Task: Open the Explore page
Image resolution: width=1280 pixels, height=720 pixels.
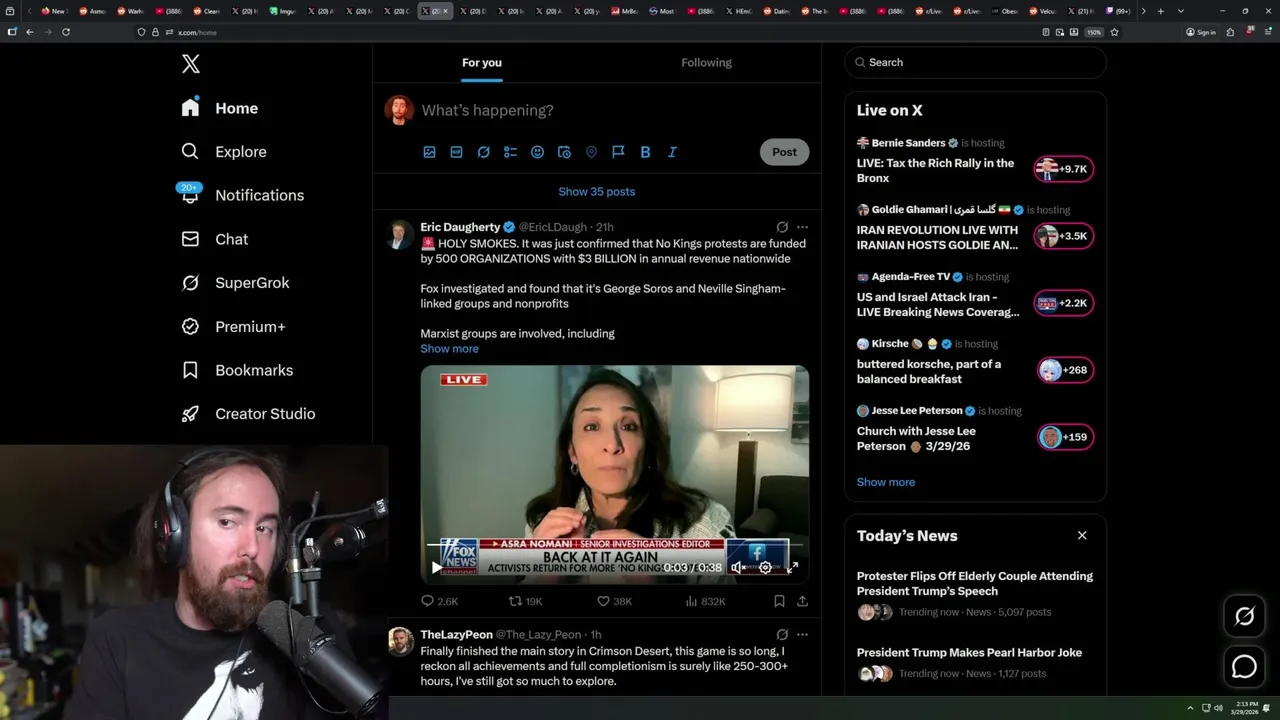Action: [223, 152]
